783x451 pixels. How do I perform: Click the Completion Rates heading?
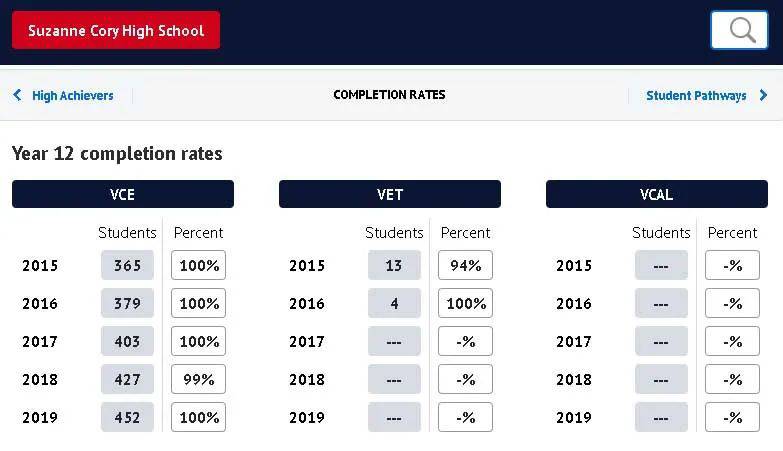point(390,95)
